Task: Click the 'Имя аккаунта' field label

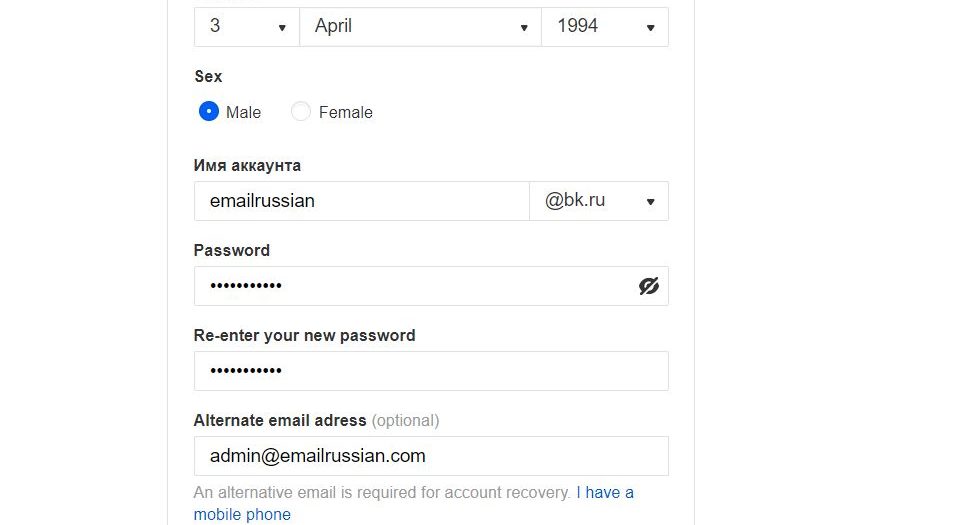Action: coord(247,165)
